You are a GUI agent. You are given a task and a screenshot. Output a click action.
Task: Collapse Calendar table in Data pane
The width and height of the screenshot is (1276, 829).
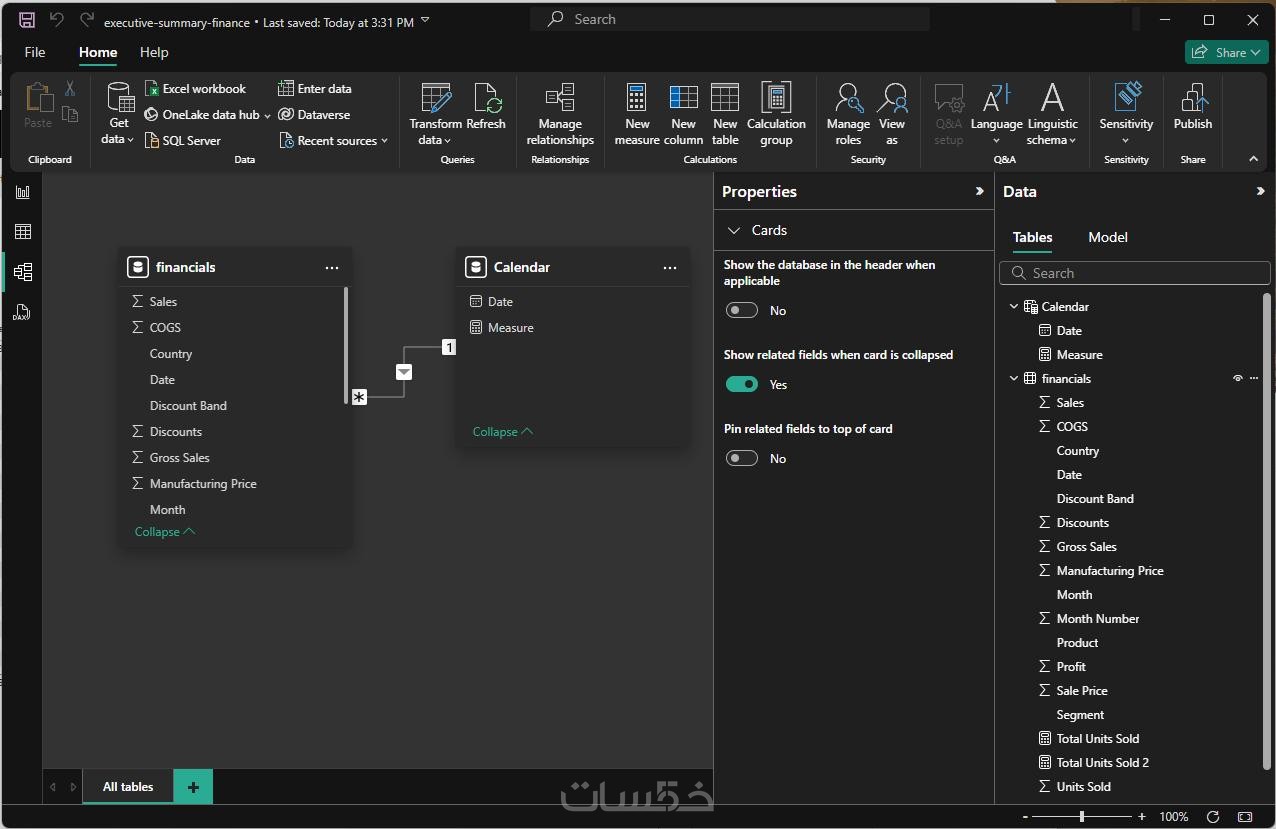[1014, 307]
